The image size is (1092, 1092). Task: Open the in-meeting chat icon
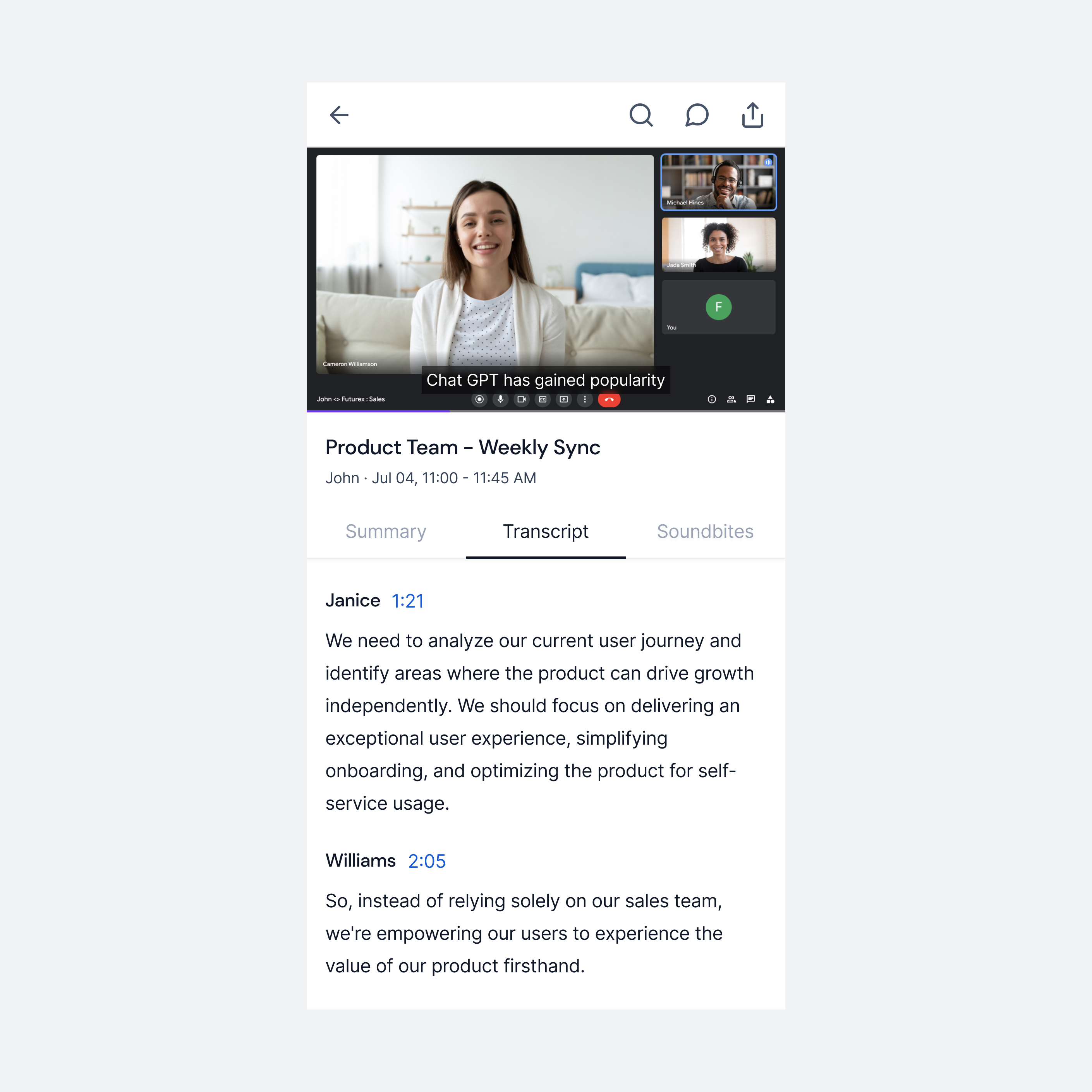750,400
